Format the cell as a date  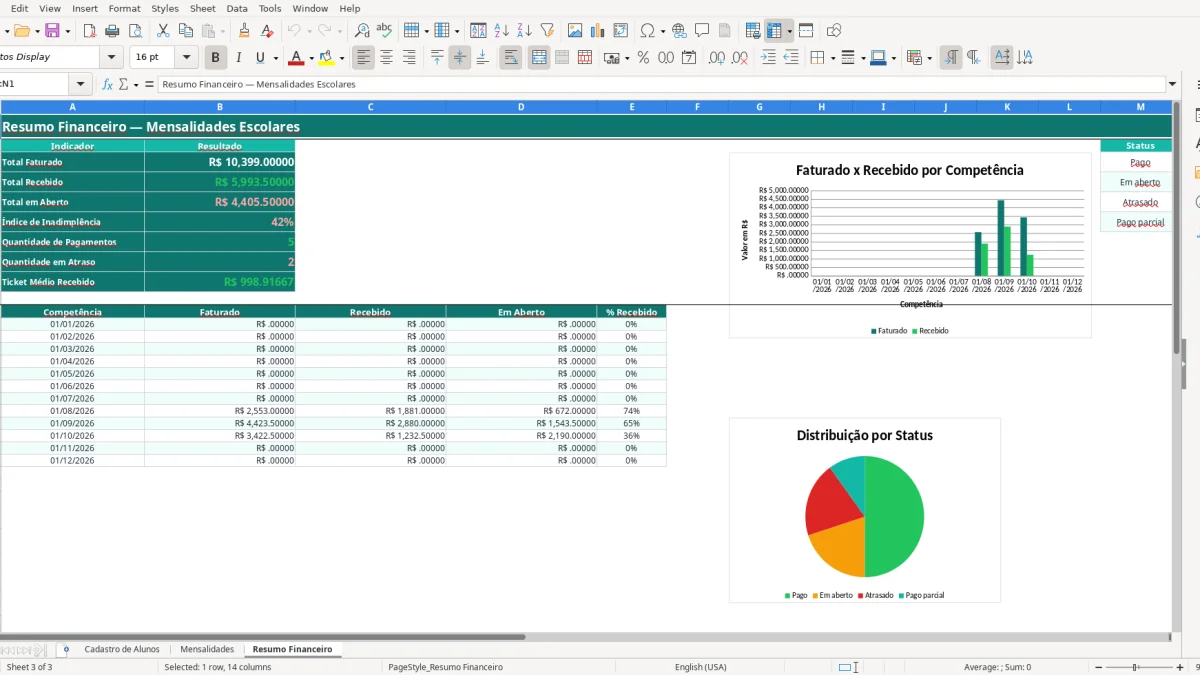[689, 58]
